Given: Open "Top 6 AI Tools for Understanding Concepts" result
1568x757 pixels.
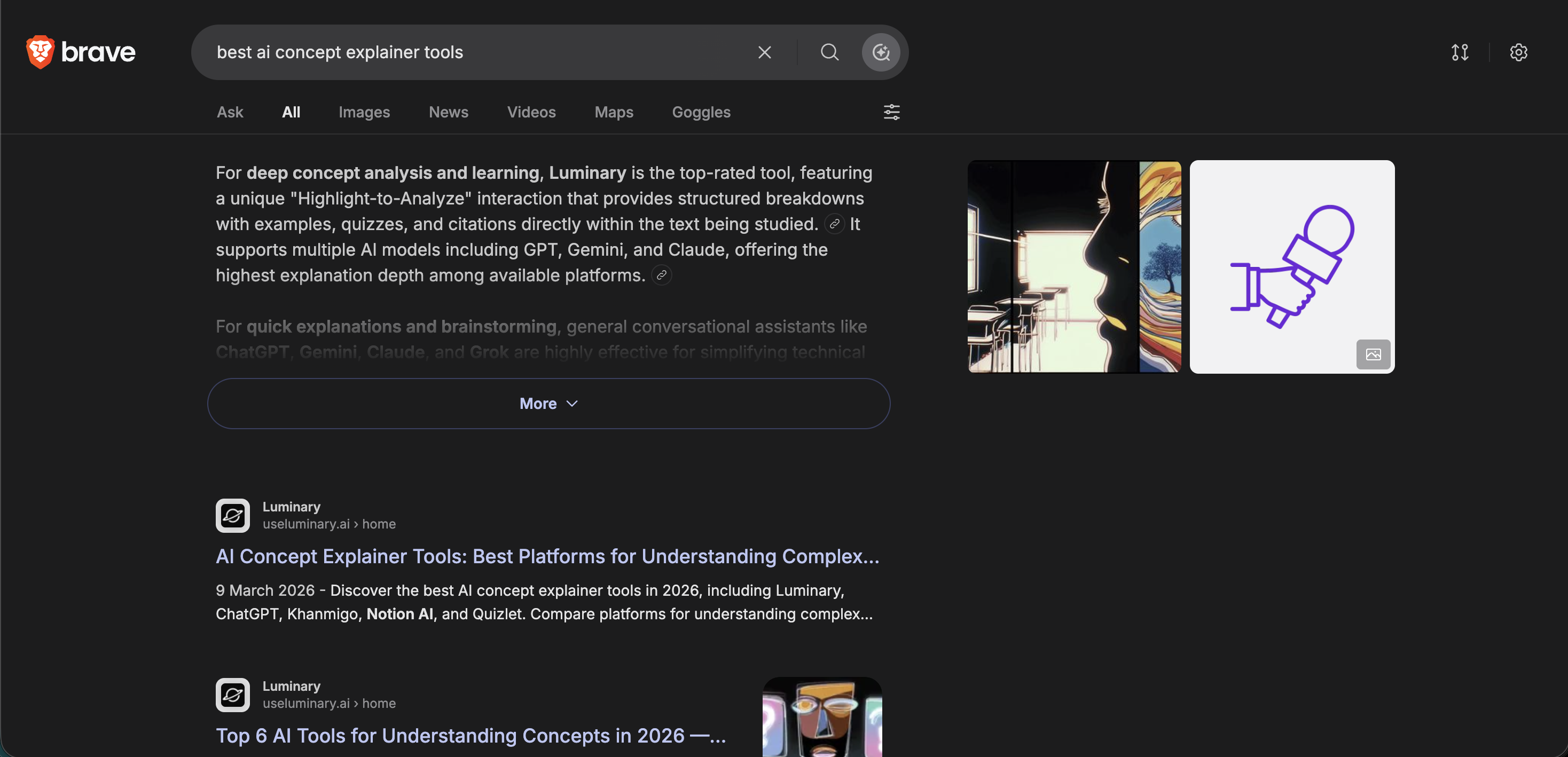Looking at the screenshot, I should click(x=471, y=736).
